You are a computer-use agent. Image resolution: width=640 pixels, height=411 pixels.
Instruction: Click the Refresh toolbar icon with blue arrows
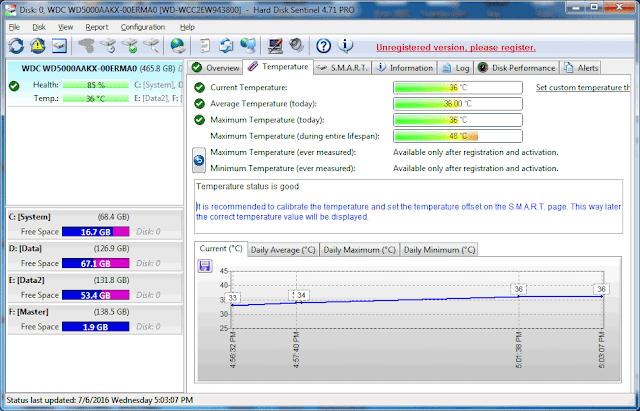[16, 46]
